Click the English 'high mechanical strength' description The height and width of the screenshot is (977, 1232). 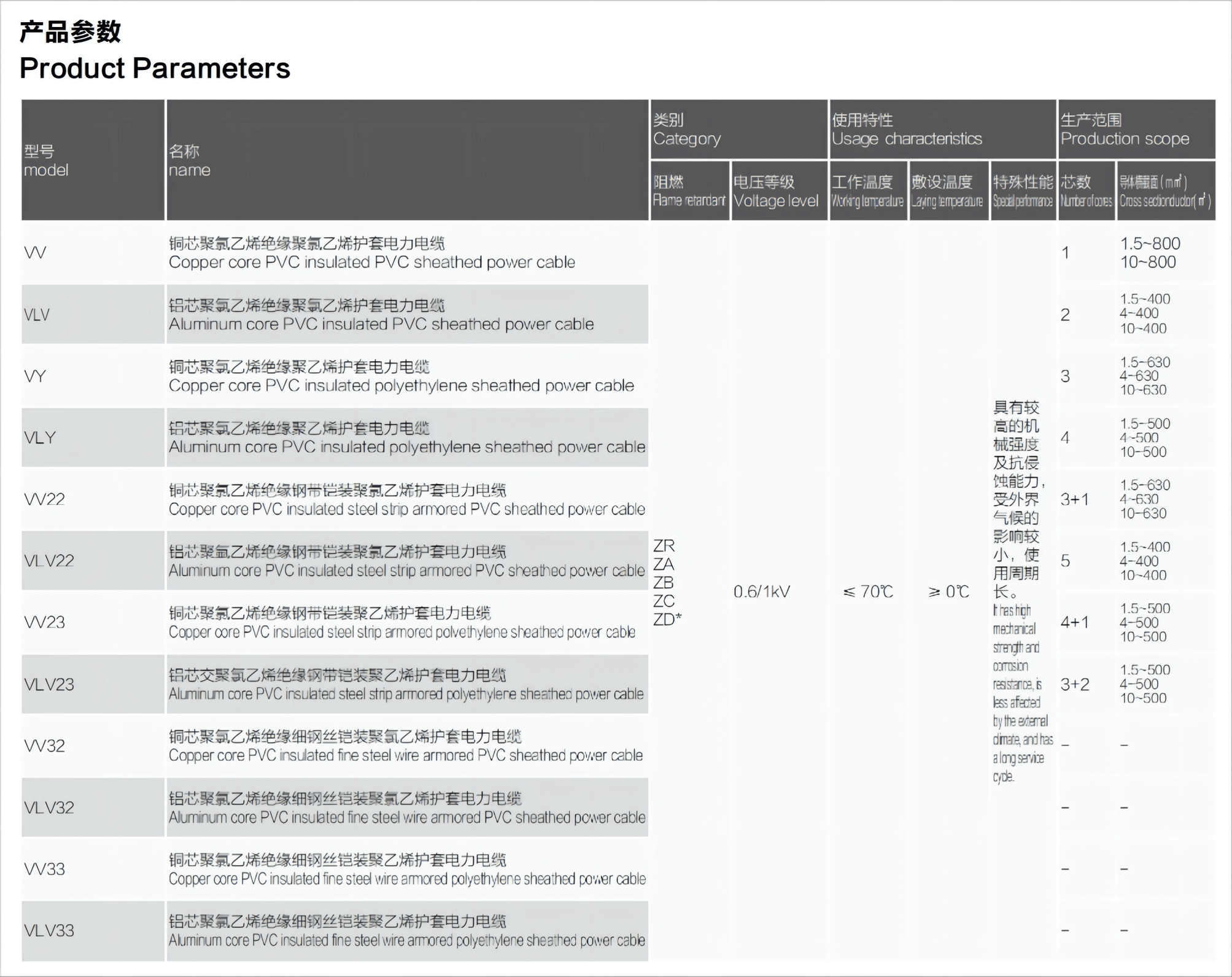pyautogui.click(x=1023, y=693)
